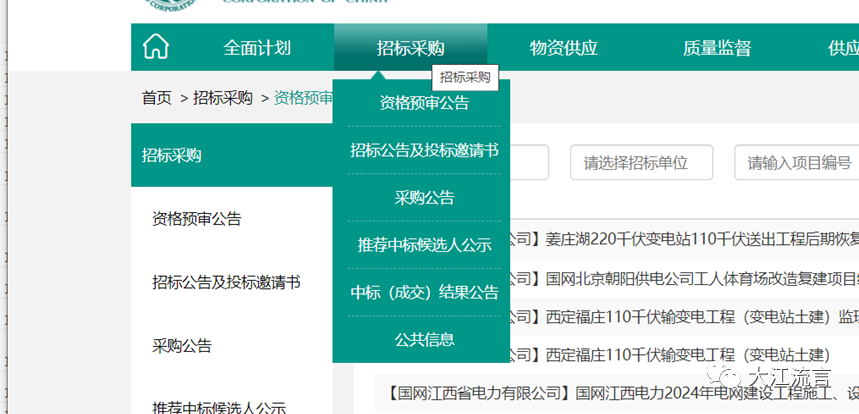Open the 国网江西电力2024年电网建设工程 announcement
The width and height of the screenshot is (859, 414).
click(623, 393)
